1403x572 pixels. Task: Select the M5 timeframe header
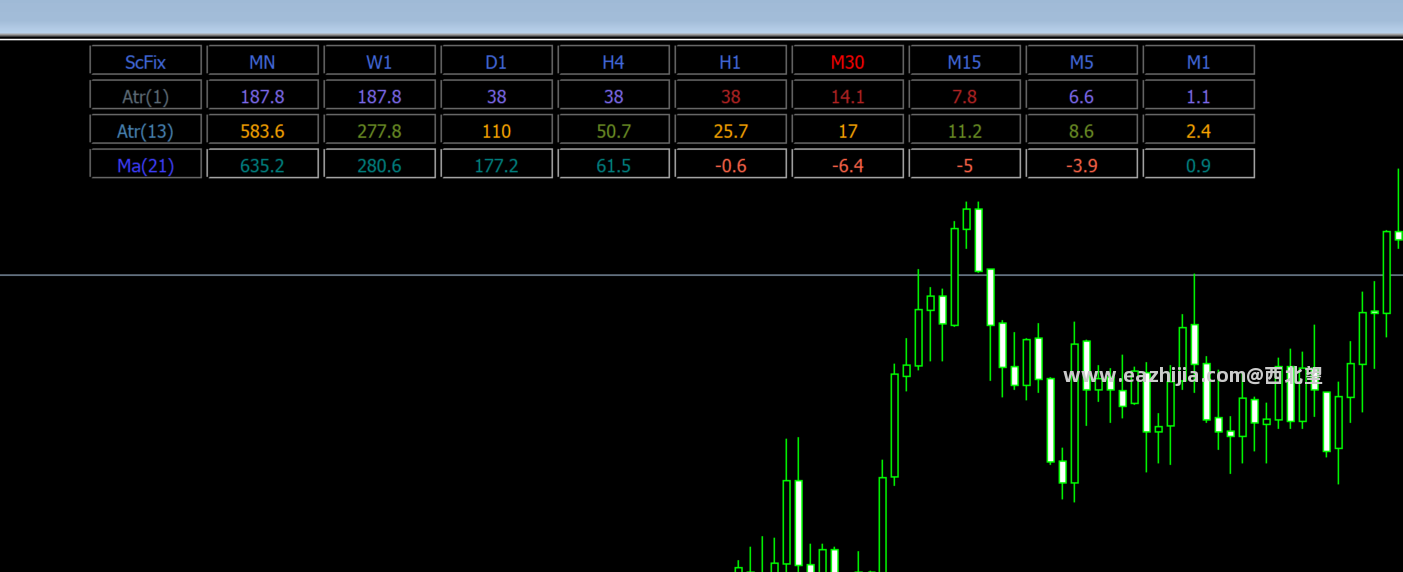click(x=1082, y=60)
